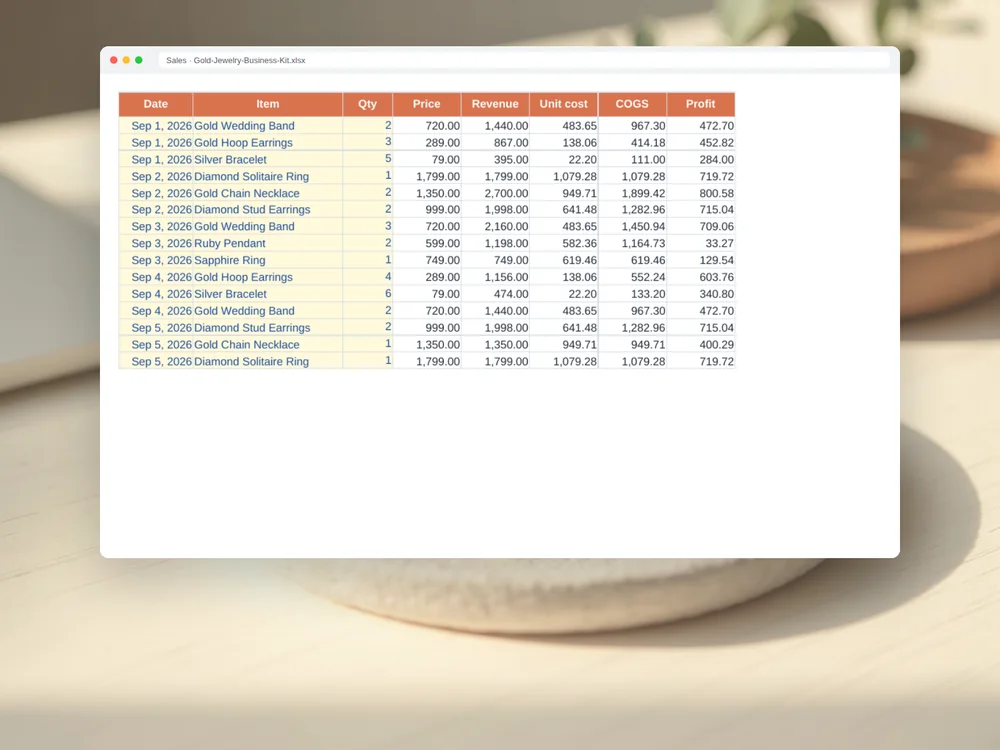1000x750 pixels.
Task: Click Gold Chain Necklace cell for Sep 2
Action: coord(268,193)
